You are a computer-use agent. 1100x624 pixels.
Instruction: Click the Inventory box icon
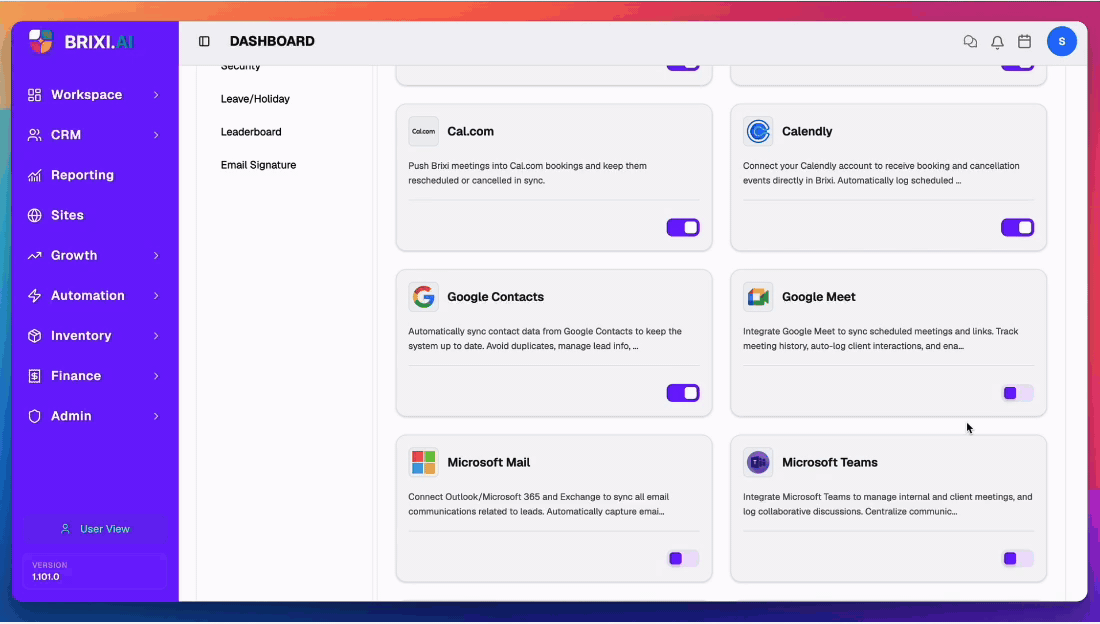(34, 336)
